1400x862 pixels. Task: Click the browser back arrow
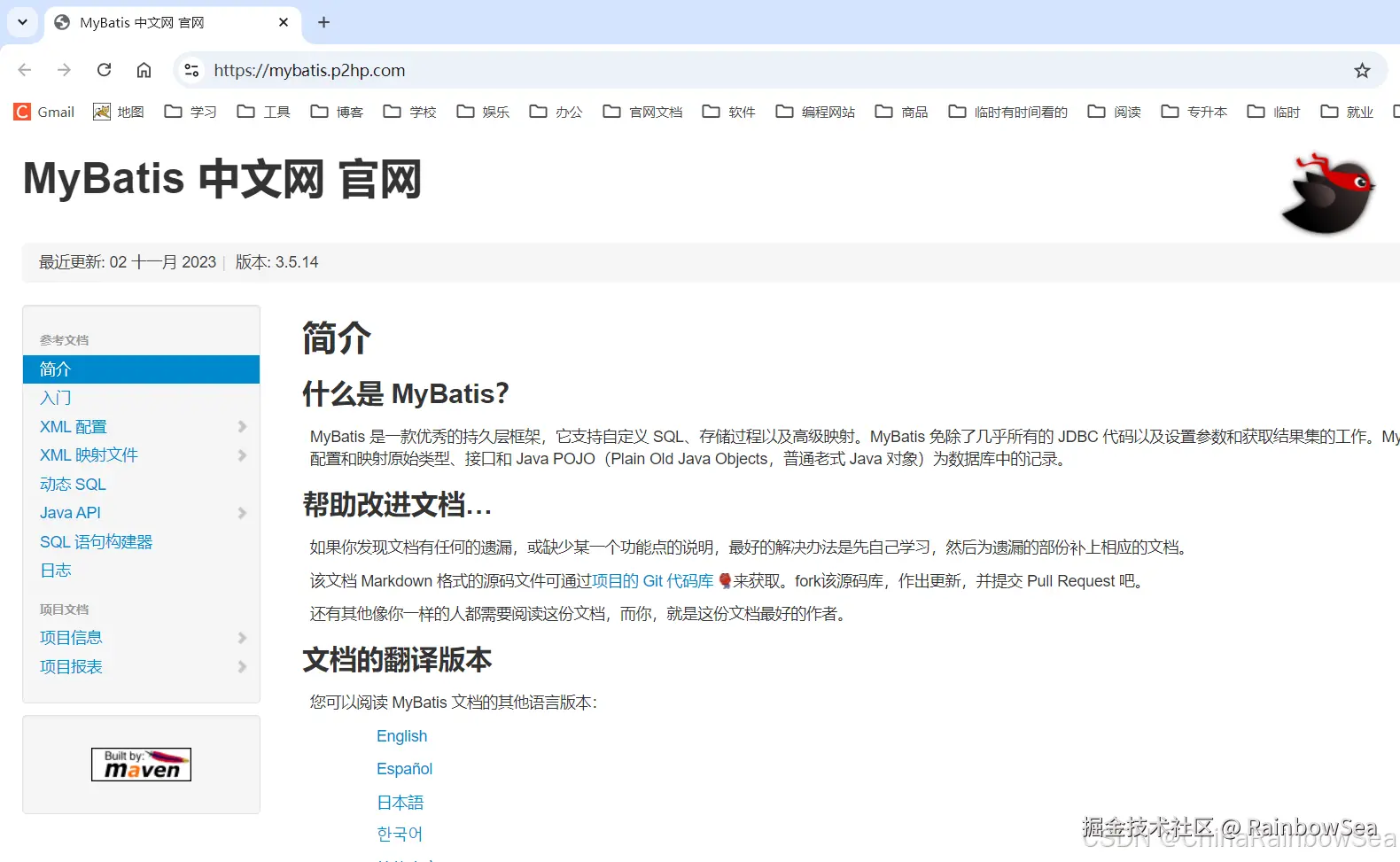point(25,70)
